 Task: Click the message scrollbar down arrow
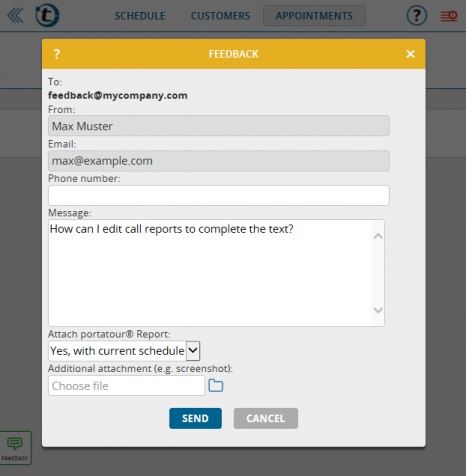[x=378, y=310]
